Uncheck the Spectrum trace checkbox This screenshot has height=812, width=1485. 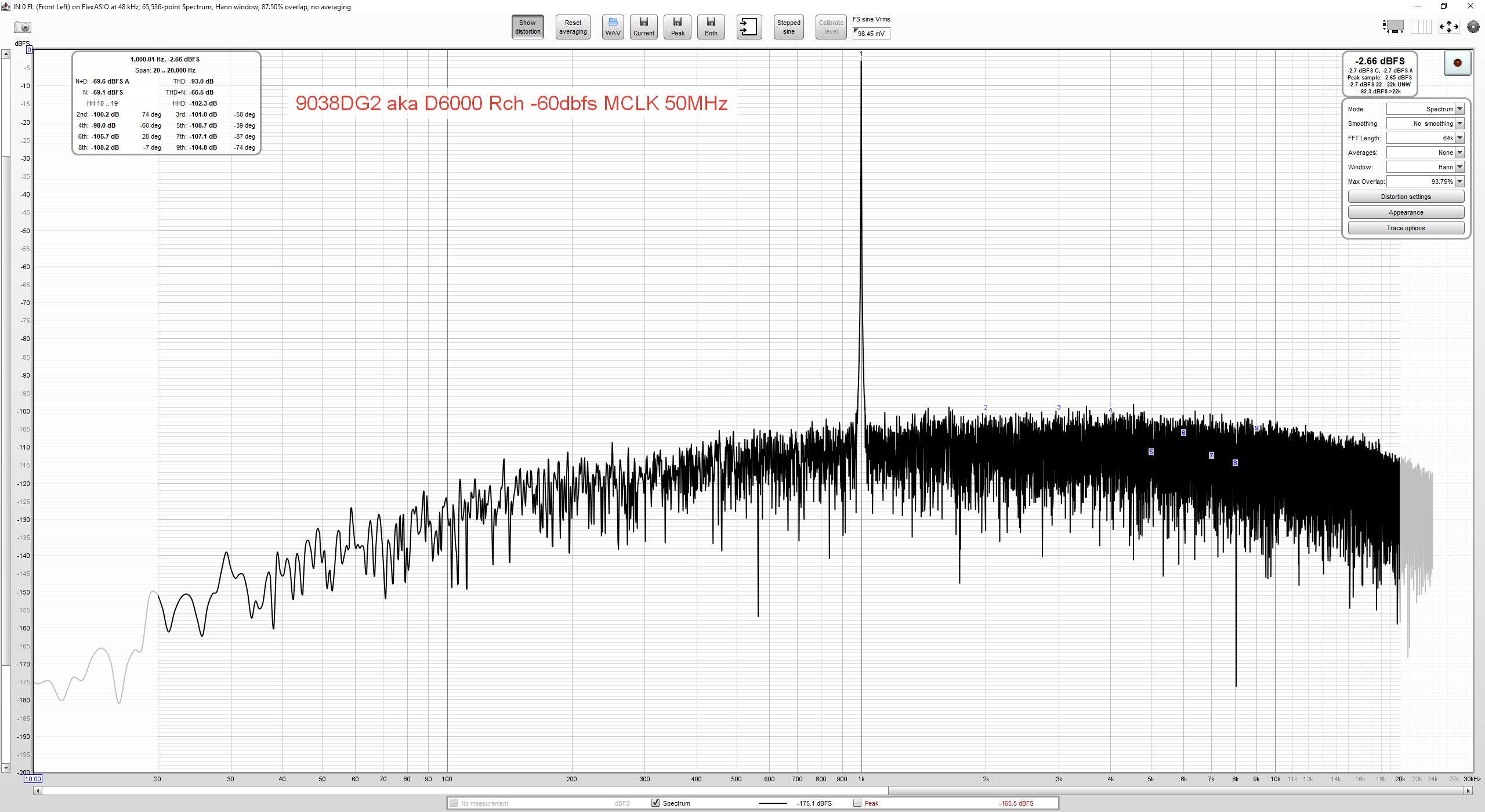coord(655,803)
